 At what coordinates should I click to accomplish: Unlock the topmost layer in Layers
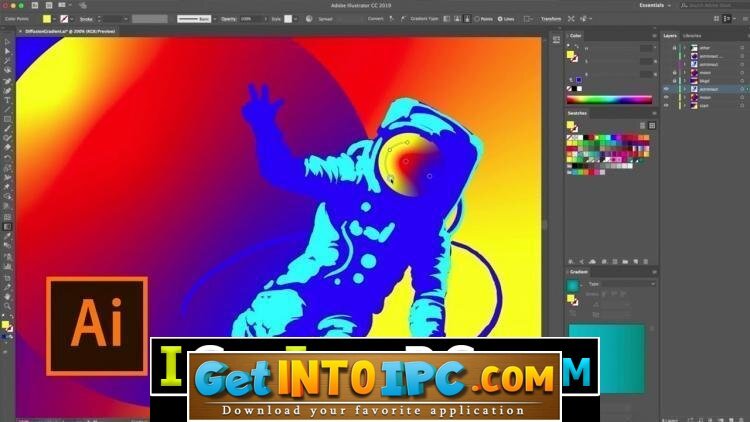pos(674,48)
